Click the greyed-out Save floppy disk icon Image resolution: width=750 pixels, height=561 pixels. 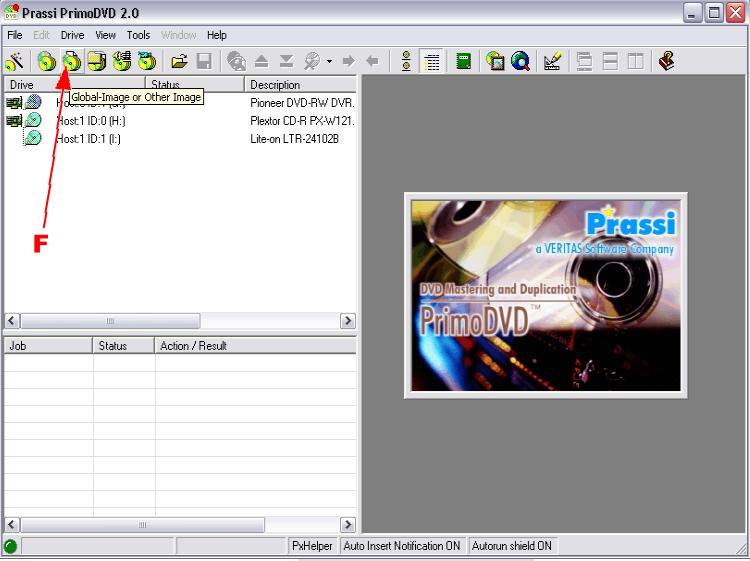[x=204, y=61]
